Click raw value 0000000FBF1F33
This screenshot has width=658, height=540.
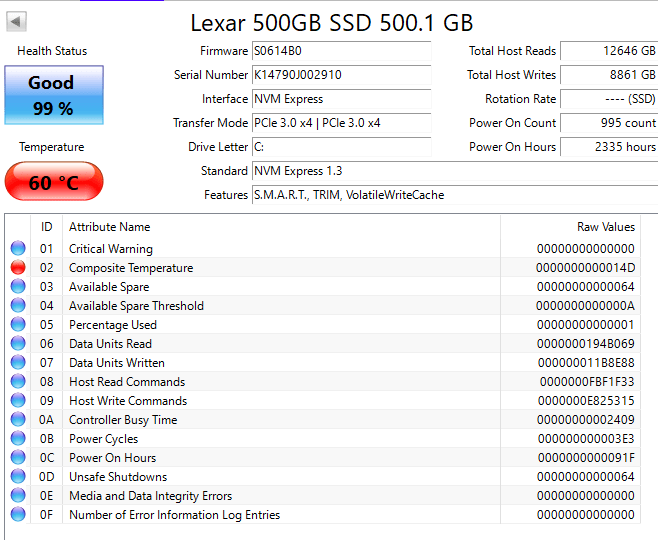pos(587,382)
